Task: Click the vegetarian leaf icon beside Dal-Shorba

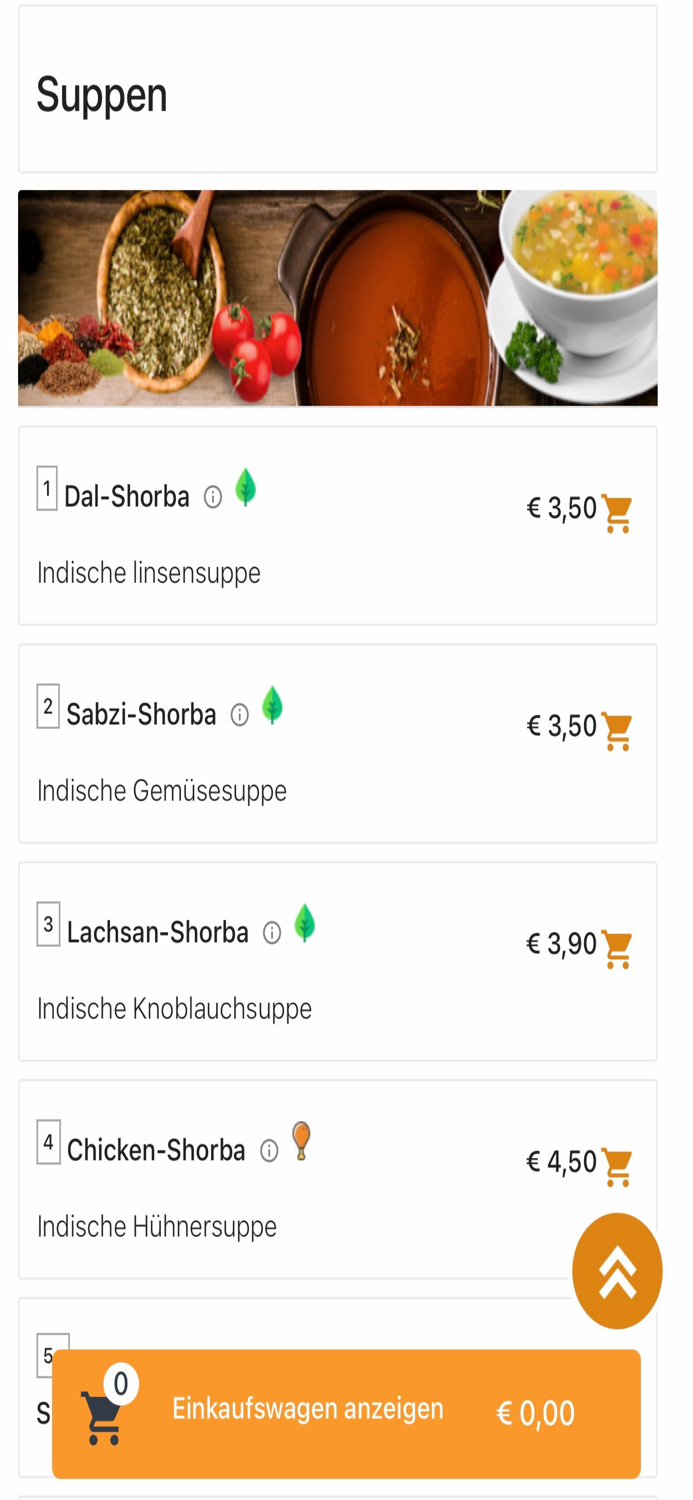Action: coord(245,488)
